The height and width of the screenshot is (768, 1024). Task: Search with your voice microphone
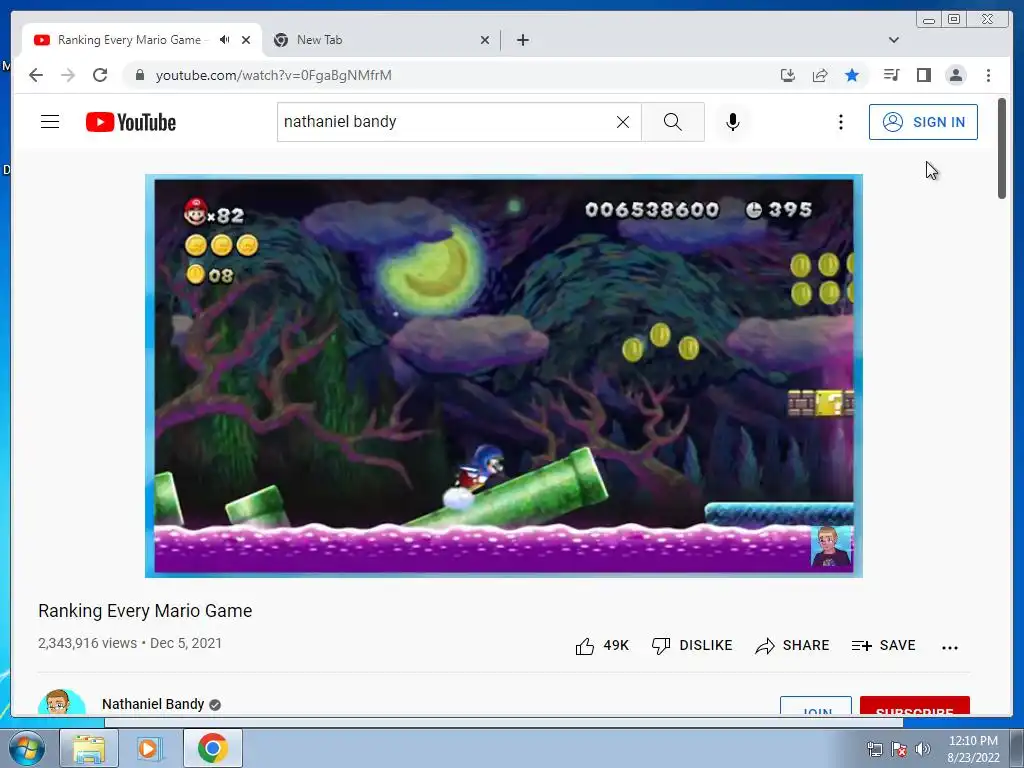pos(733,121)
